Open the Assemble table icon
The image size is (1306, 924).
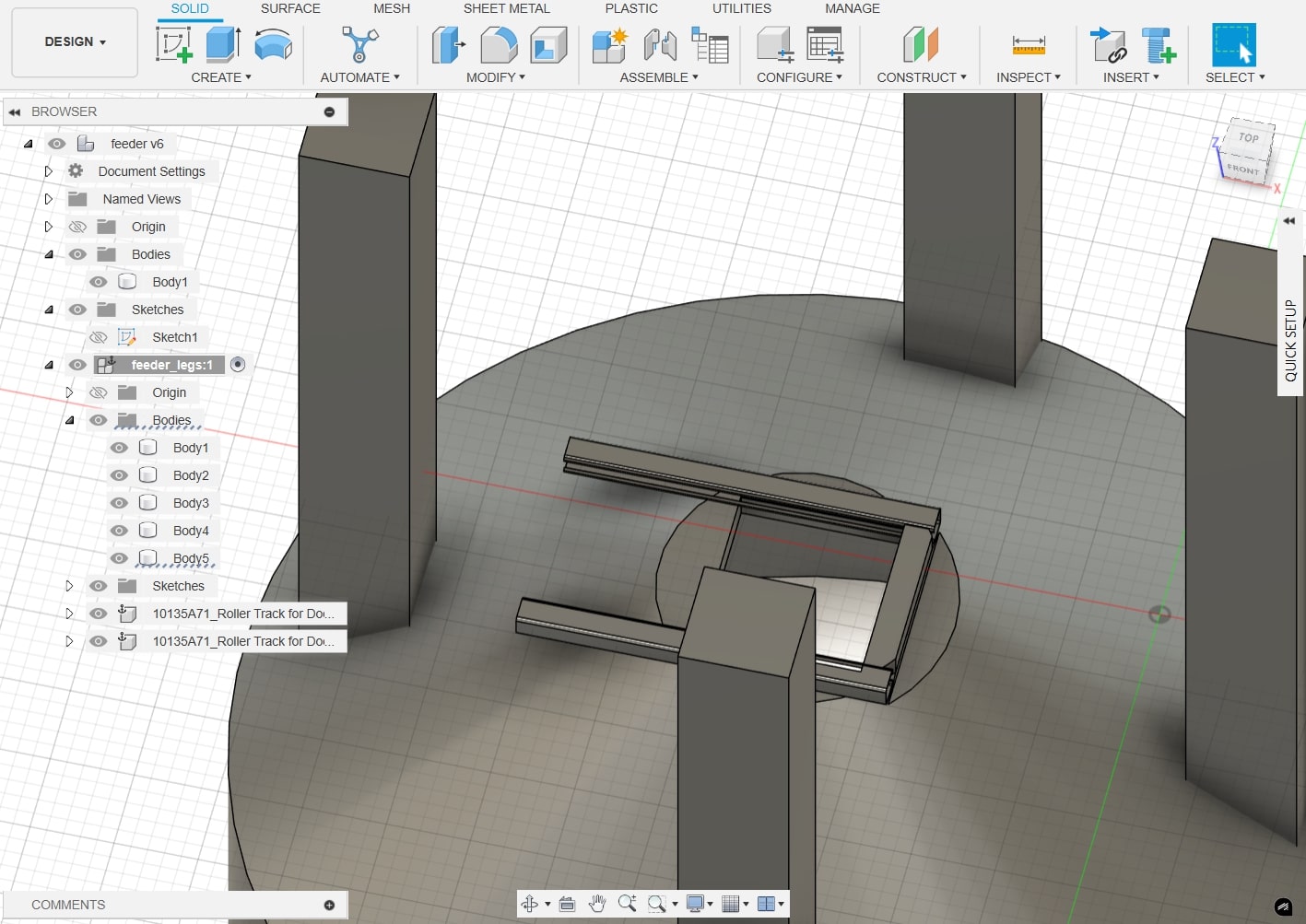[x=710, y=44]
